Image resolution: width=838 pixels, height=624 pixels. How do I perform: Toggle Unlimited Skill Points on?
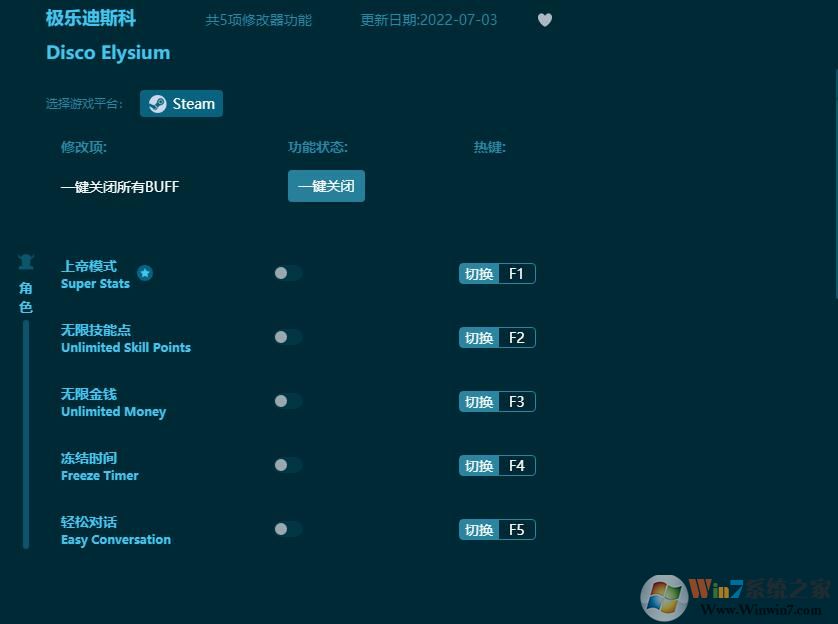pos(288,337)
